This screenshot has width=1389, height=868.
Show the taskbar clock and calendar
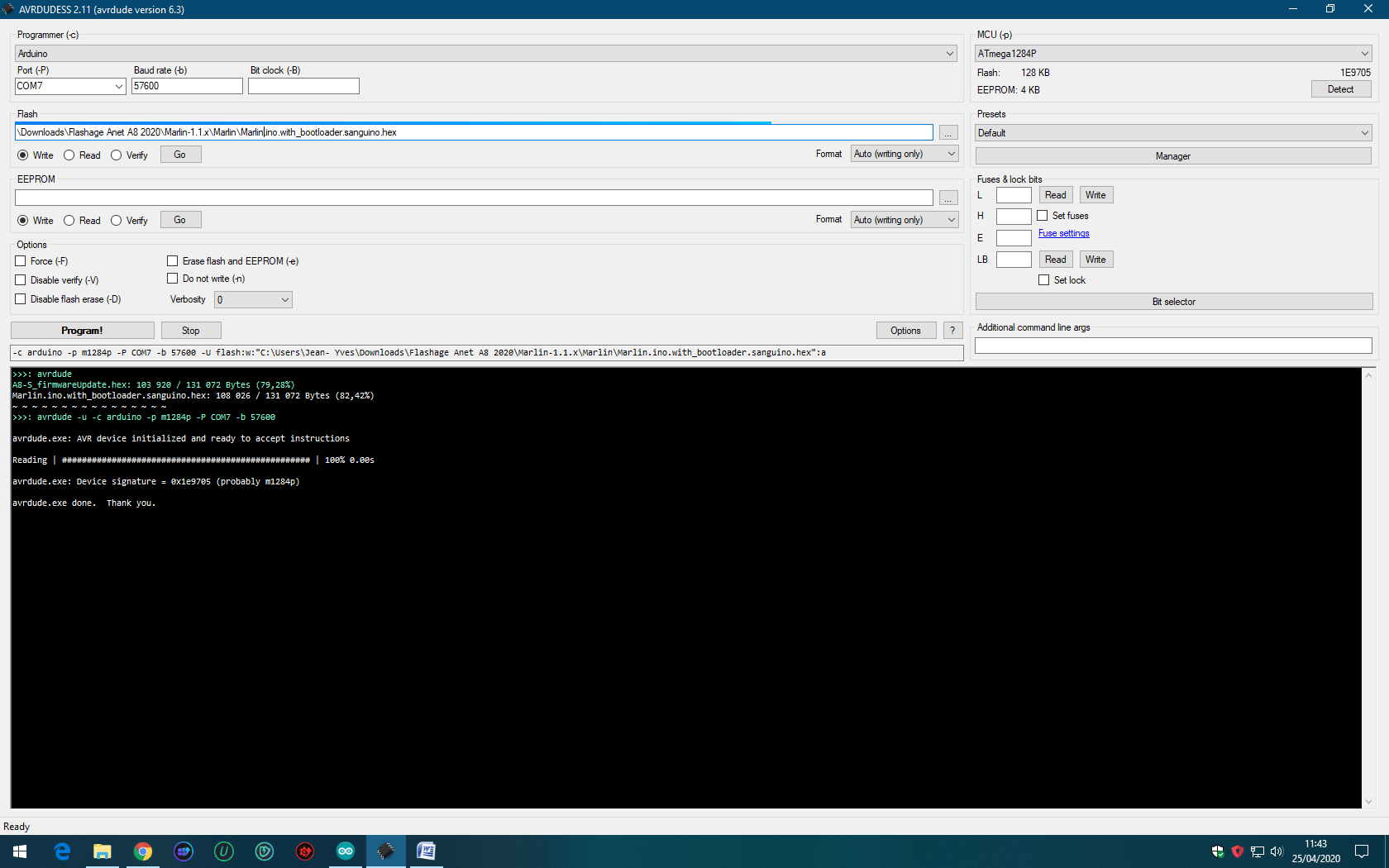pos(1316,851)
